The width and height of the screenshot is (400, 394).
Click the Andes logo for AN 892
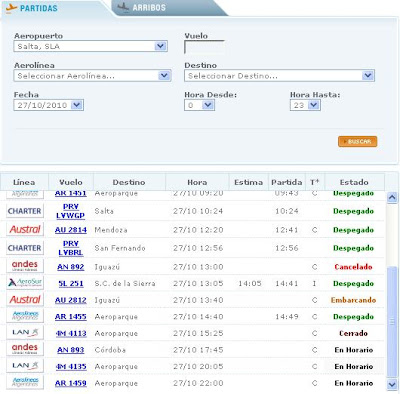25,266
